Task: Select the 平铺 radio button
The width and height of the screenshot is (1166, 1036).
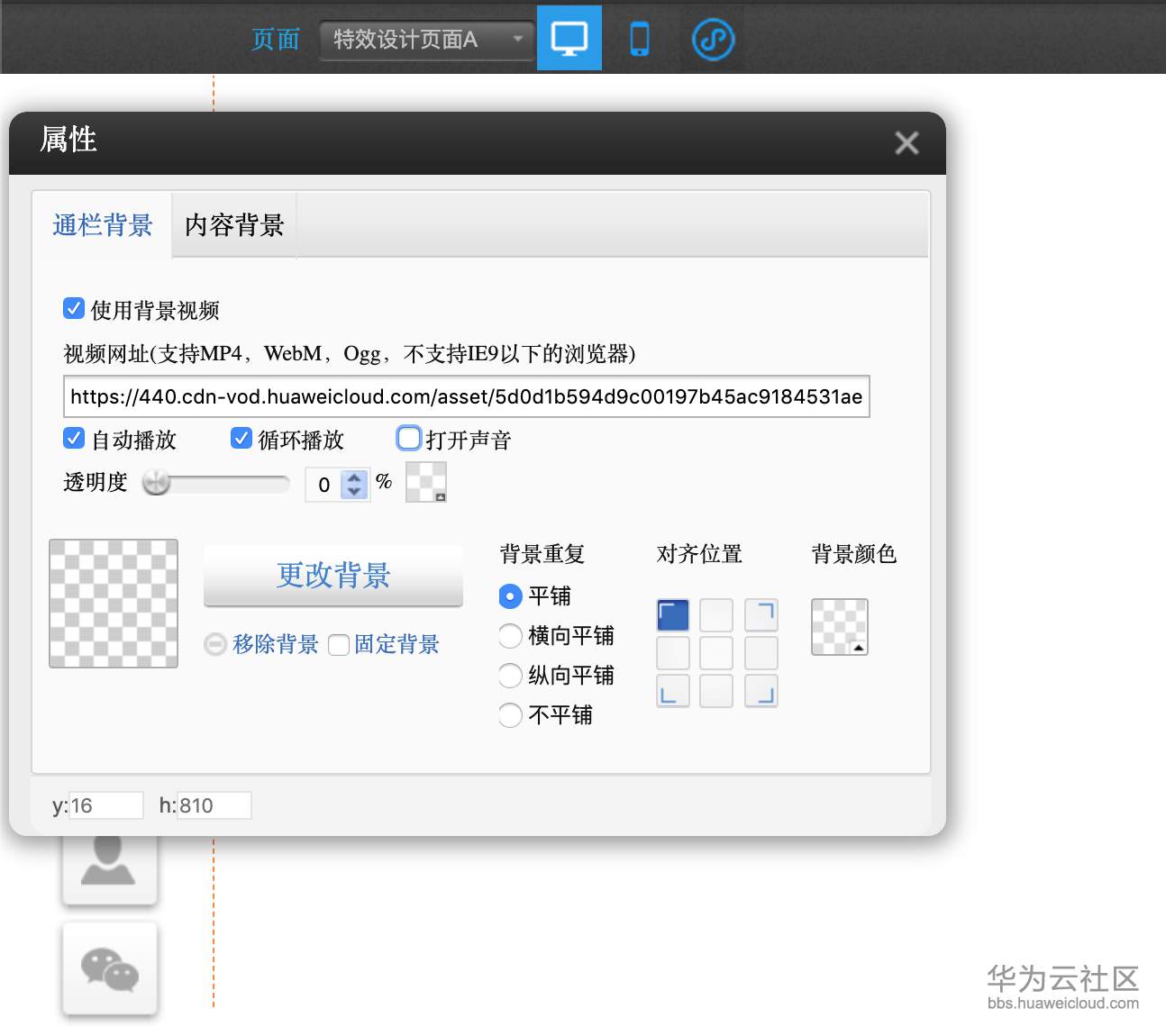Action: pos(510,596)
